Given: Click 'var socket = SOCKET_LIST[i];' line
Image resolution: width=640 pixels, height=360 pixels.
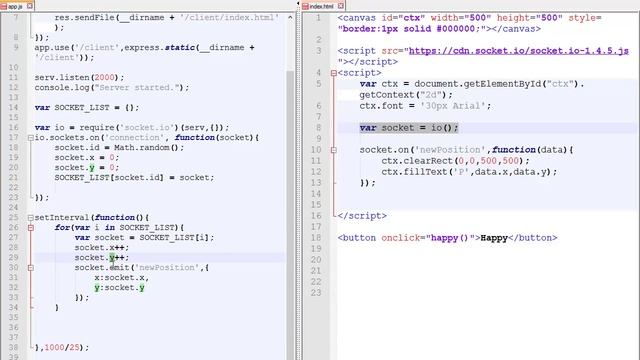Looking at the screenshot, I should click(144, 238).
